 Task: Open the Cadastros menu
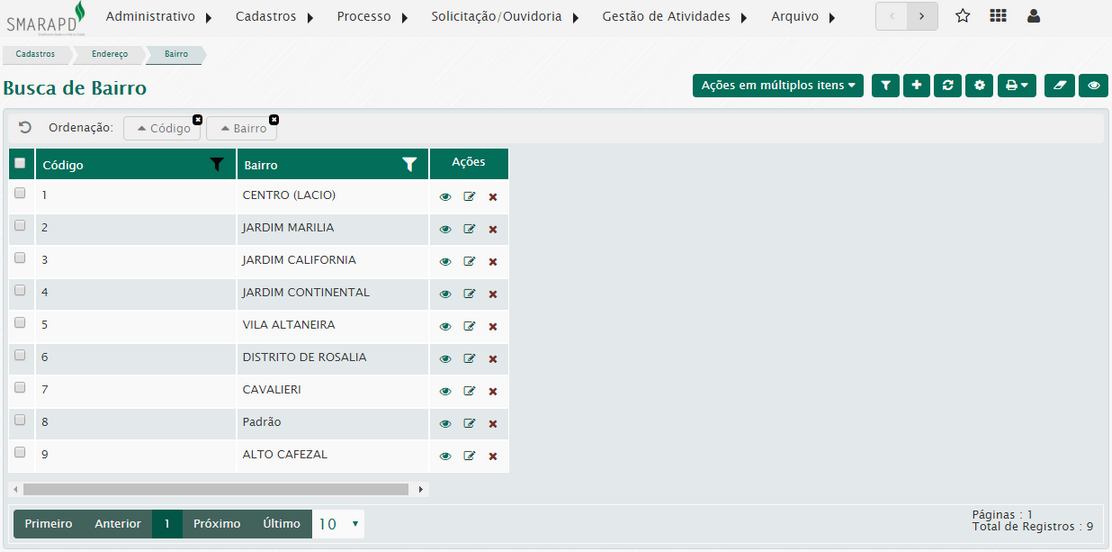tap(275, 17)
